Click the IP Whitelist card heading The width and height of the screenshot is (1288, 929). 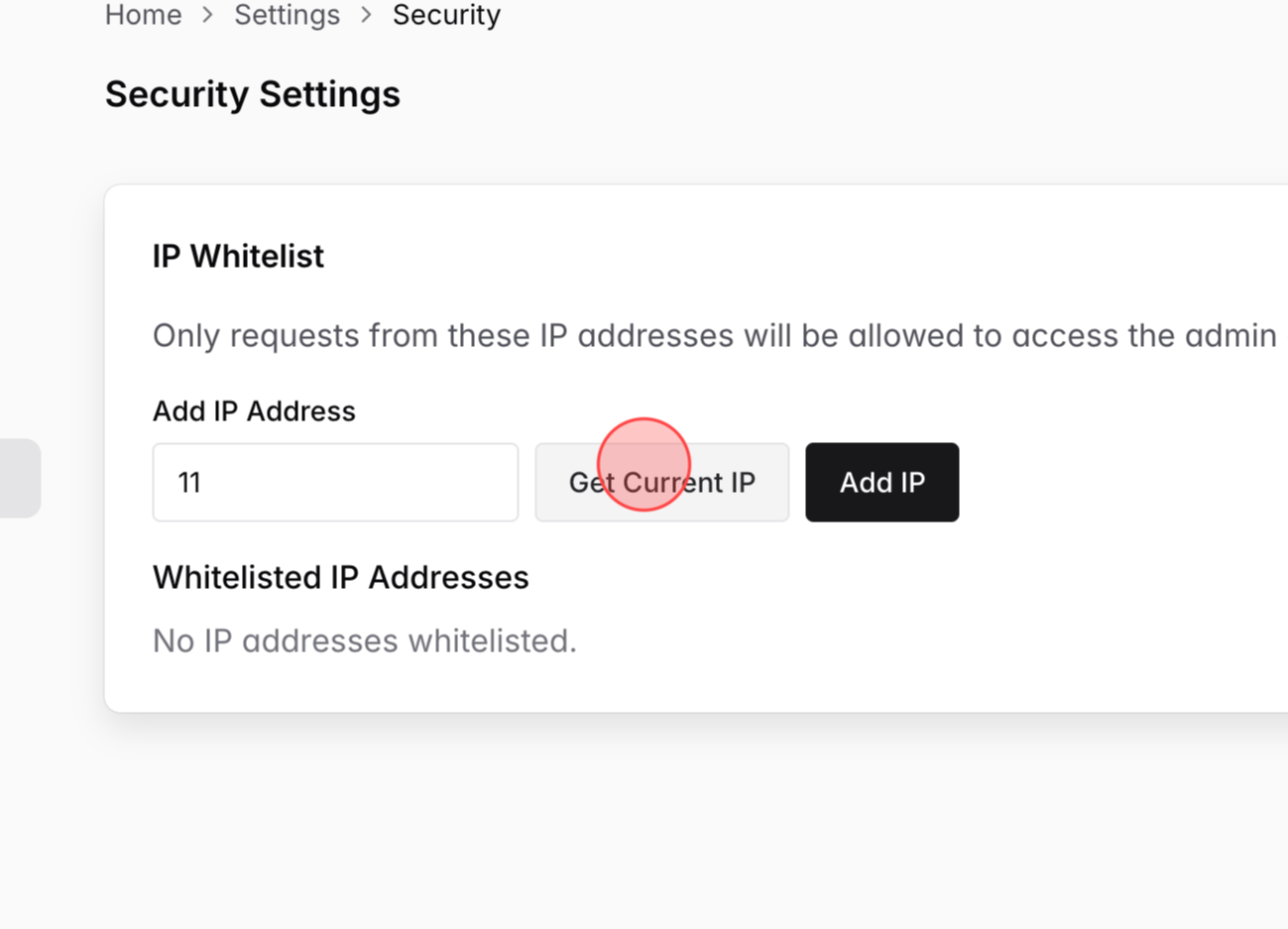click(237, 256)
